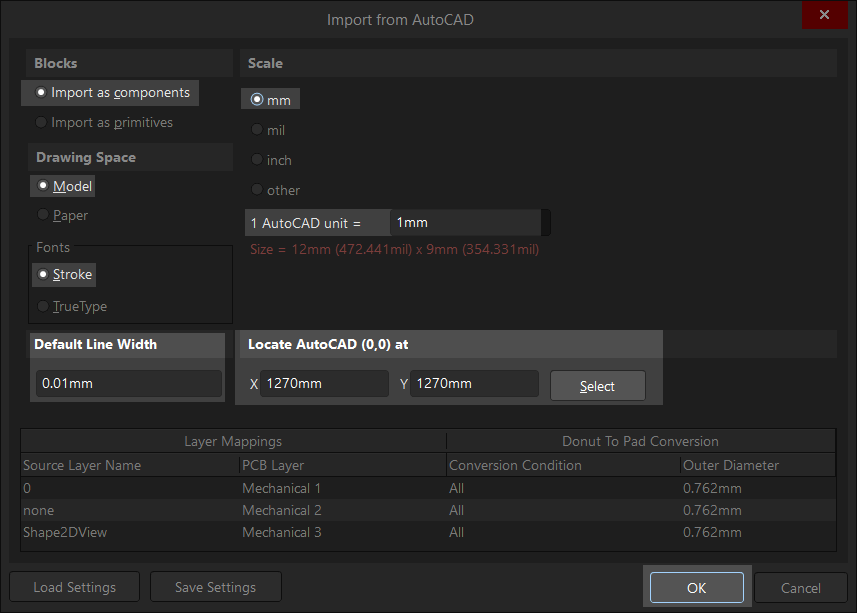Click the X location input field

click(324, 384)
